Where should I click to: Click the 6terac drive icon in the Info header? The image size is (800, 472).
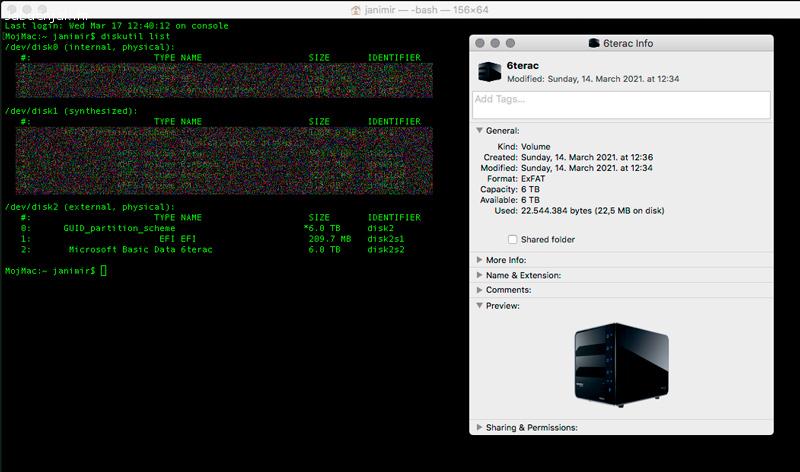pyautogui.click(x=489, y=71)
